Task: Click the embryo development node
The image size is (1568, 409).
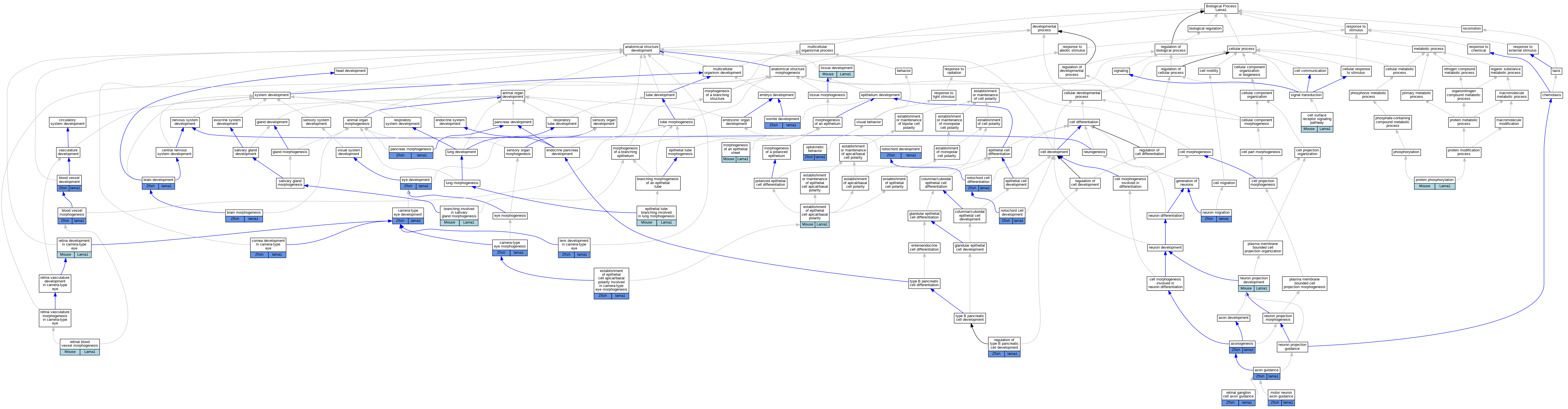Action: (777, 95)
